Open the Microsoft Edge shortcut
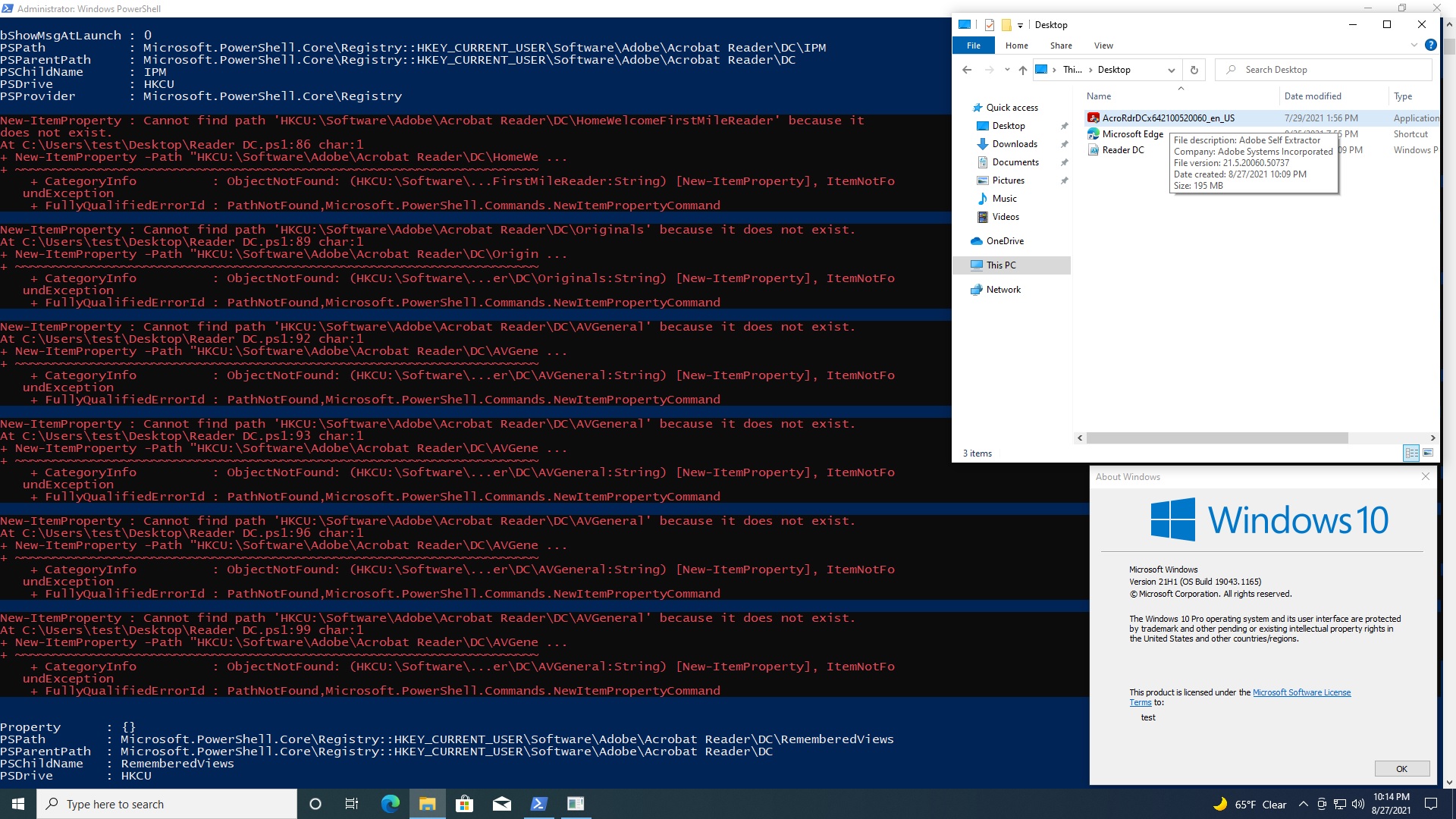The image size is (1456, 819). (x=1132, y=133)
